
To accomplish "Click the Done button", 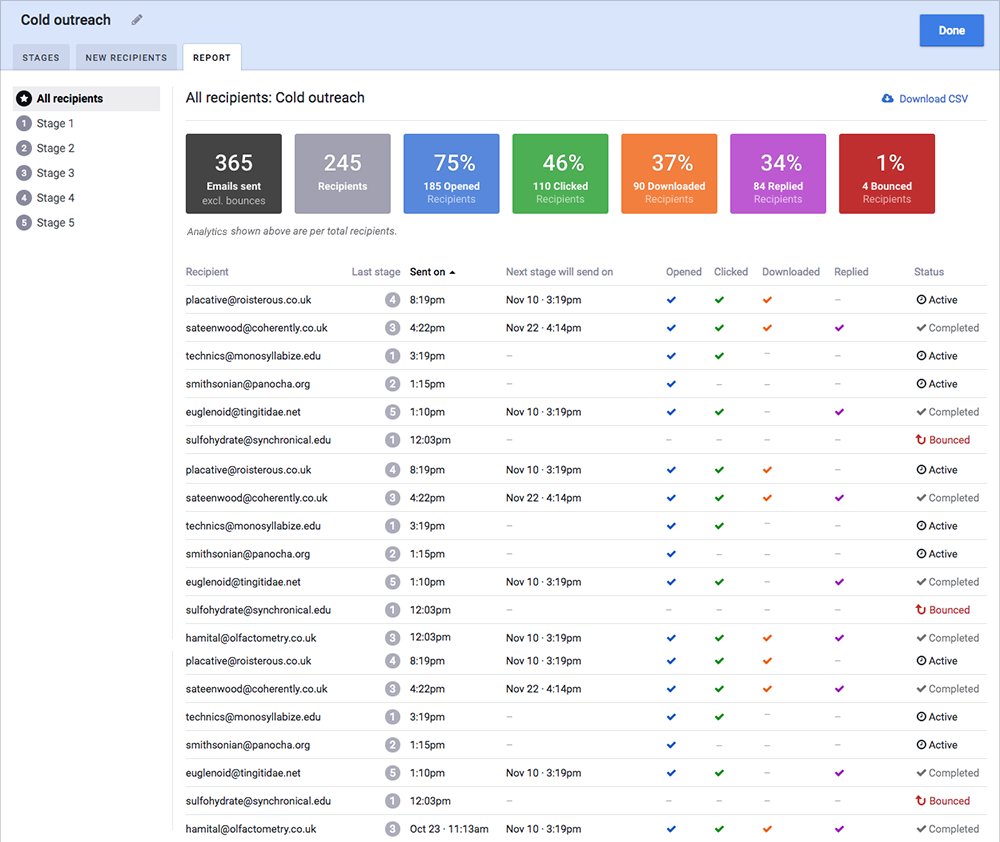I will click(x=951, y=30).
